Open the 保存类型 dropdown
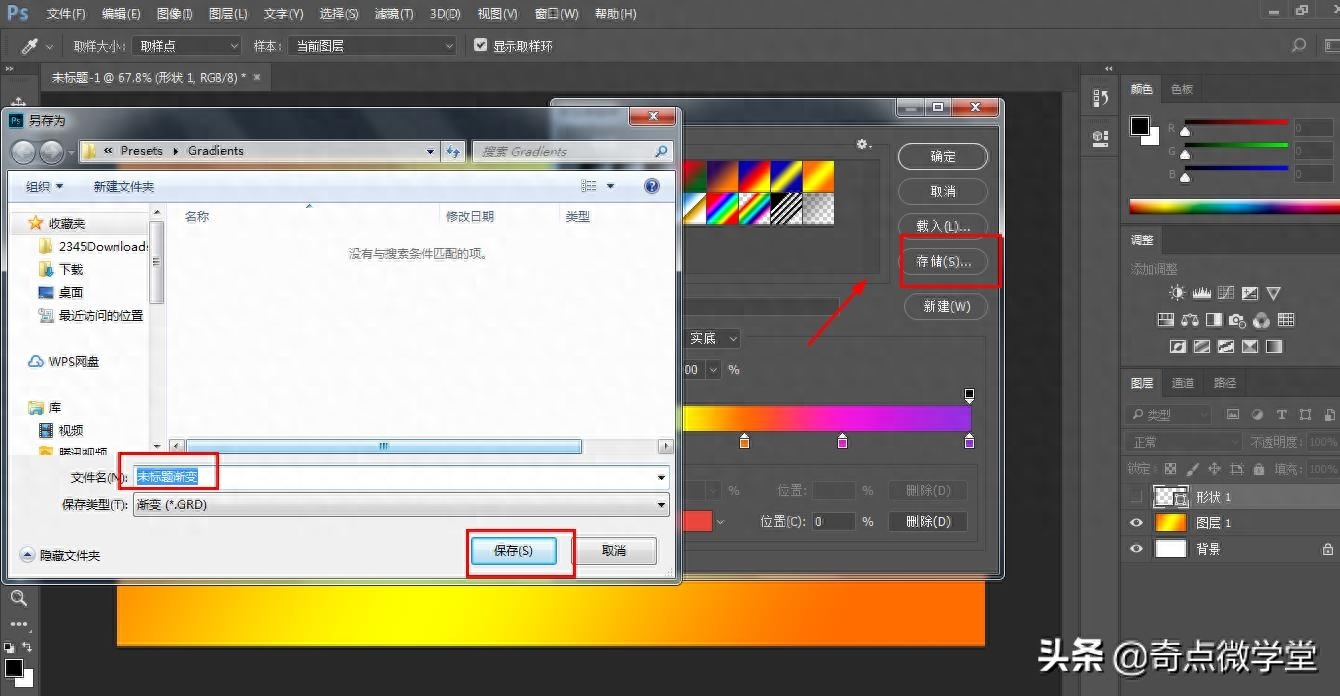Viewport: 1340px width, 696px height. coord(661,505)
